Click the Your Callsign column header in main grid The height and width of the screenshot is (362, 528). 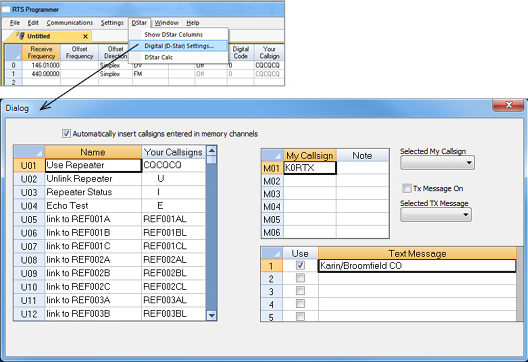click(x=269, y=53)
